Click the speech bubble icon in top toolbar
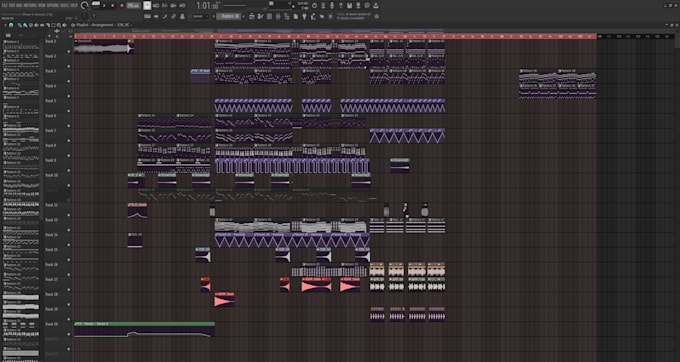 pyautogui.click(x=367, y=6)
